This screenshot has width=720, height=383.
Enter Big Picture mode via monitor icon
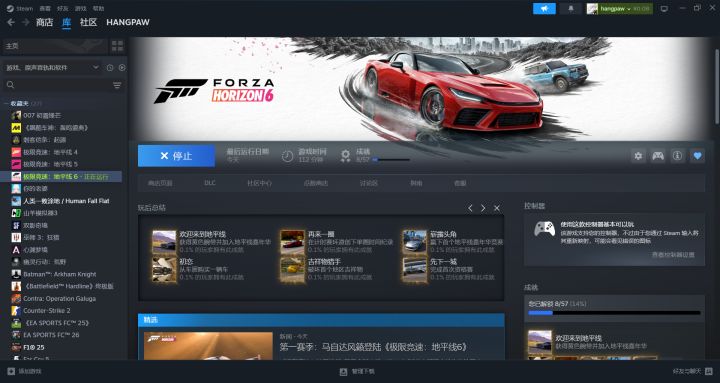664,9
